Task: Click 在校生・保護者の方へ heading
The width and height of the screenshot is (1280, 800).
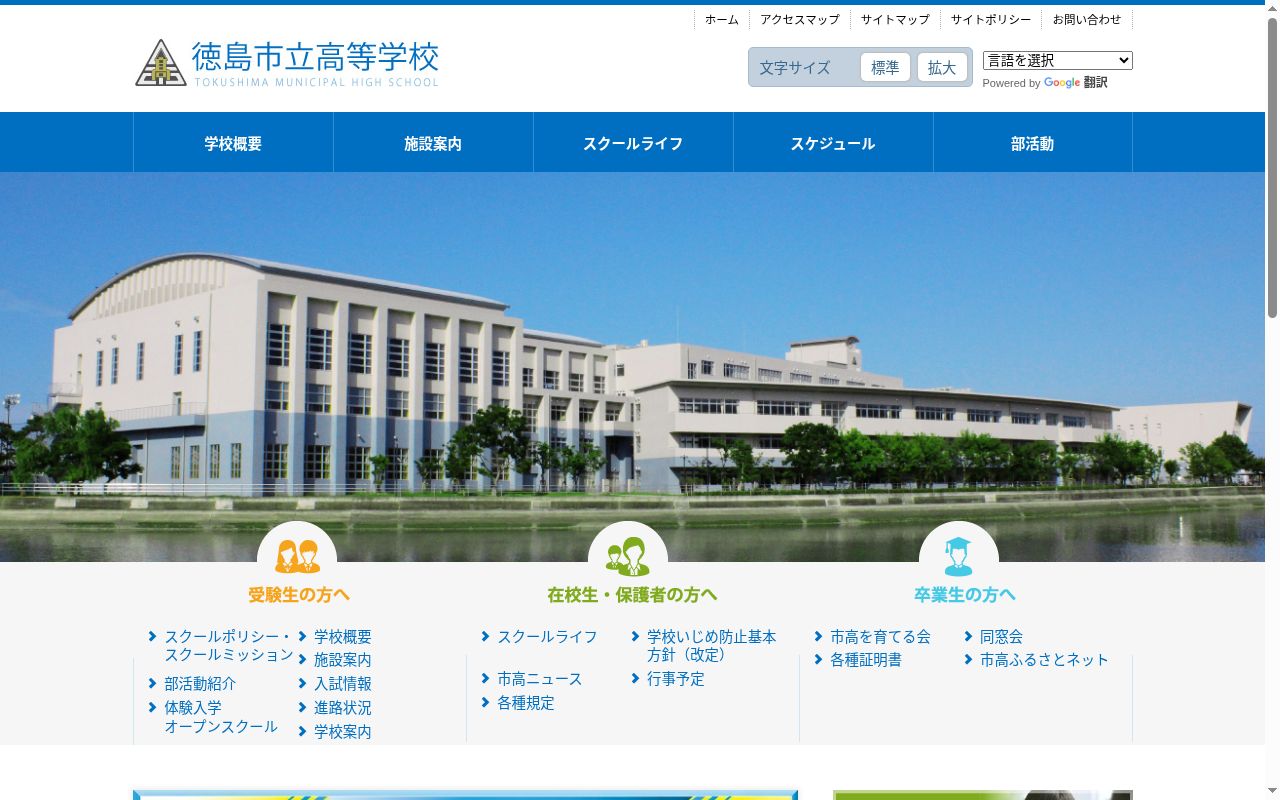Action: click(632, 595)
